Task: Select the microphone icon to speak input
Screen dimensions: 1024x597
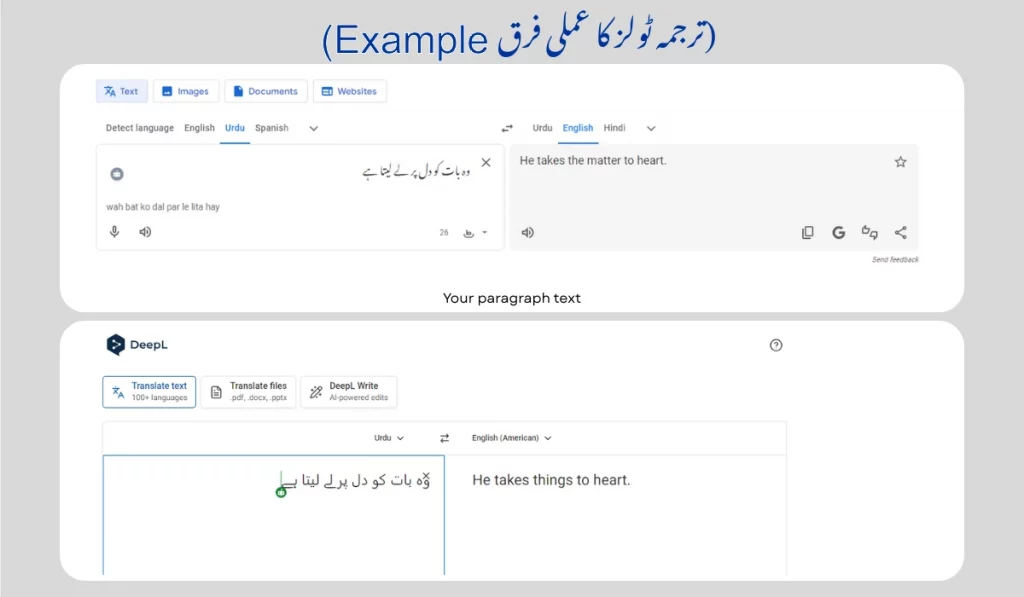Action: pos(114,231)
